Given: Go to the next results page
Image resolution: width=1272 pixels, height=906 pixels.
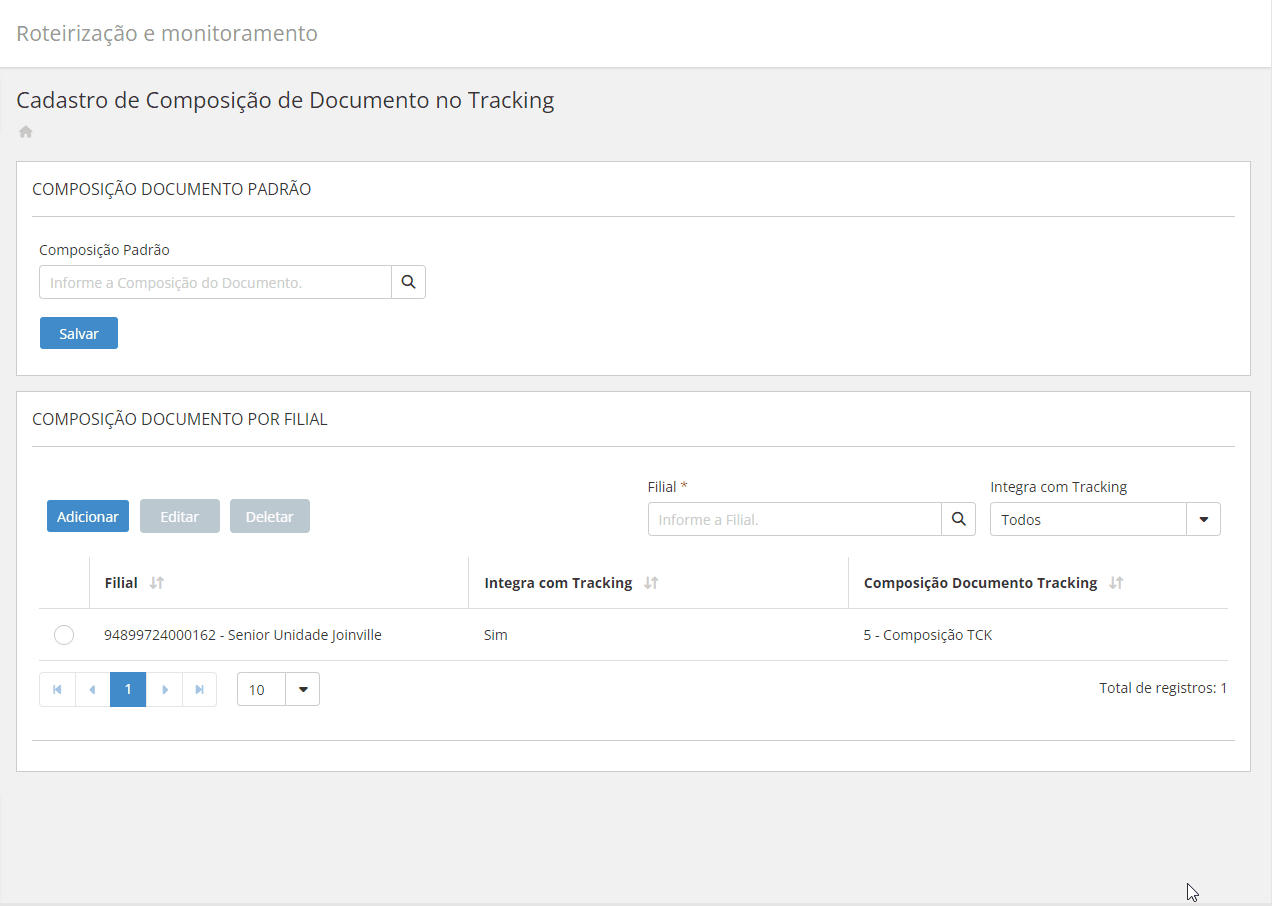Looking at the screenshot, I should click(165, 690).
